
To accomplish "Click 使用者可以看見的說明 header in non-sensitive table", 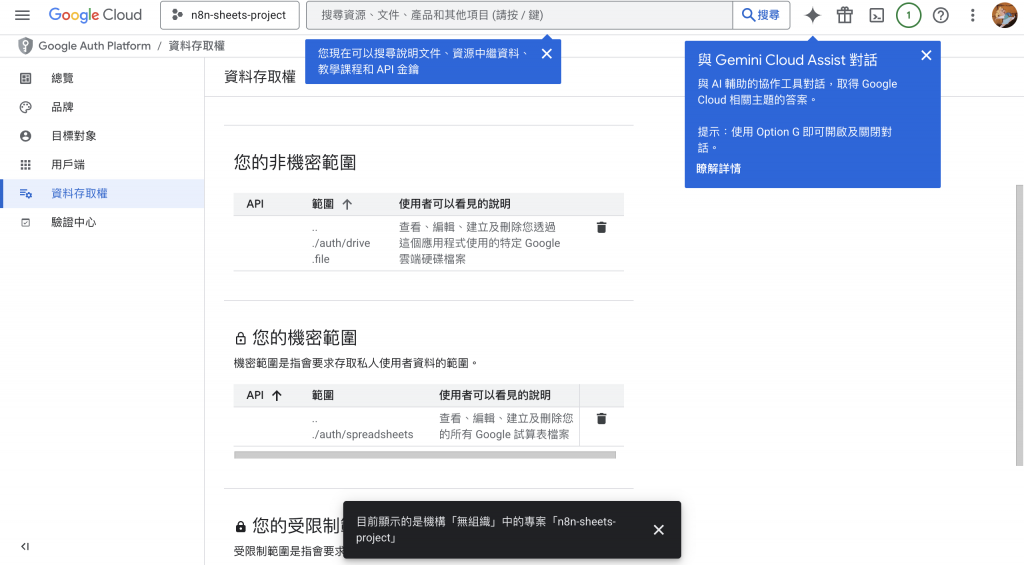I will pyautogui.click(x=455, y=204).
